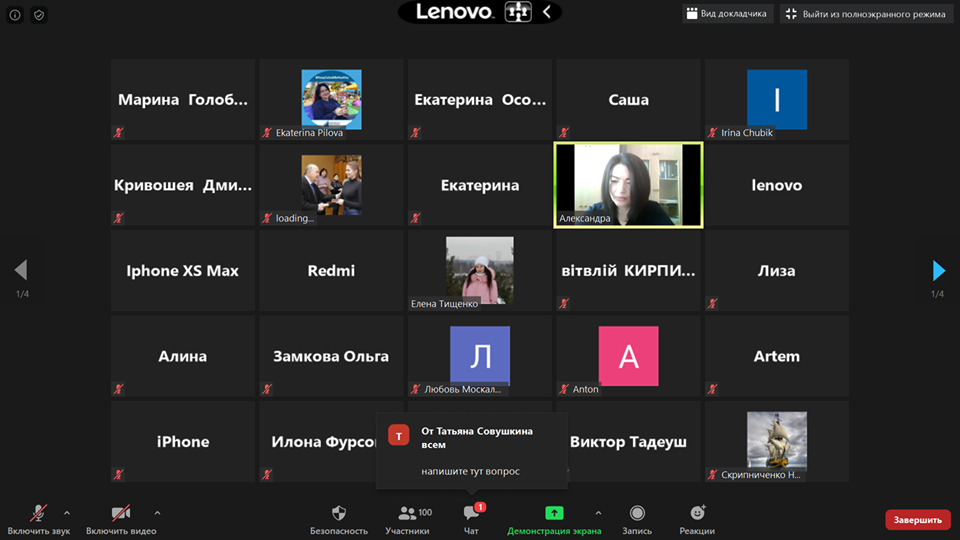The width and height of the screenshot is (960, 540).
Task: Expand audio options arrow beside microphone
Action: [x=67, y=513]
